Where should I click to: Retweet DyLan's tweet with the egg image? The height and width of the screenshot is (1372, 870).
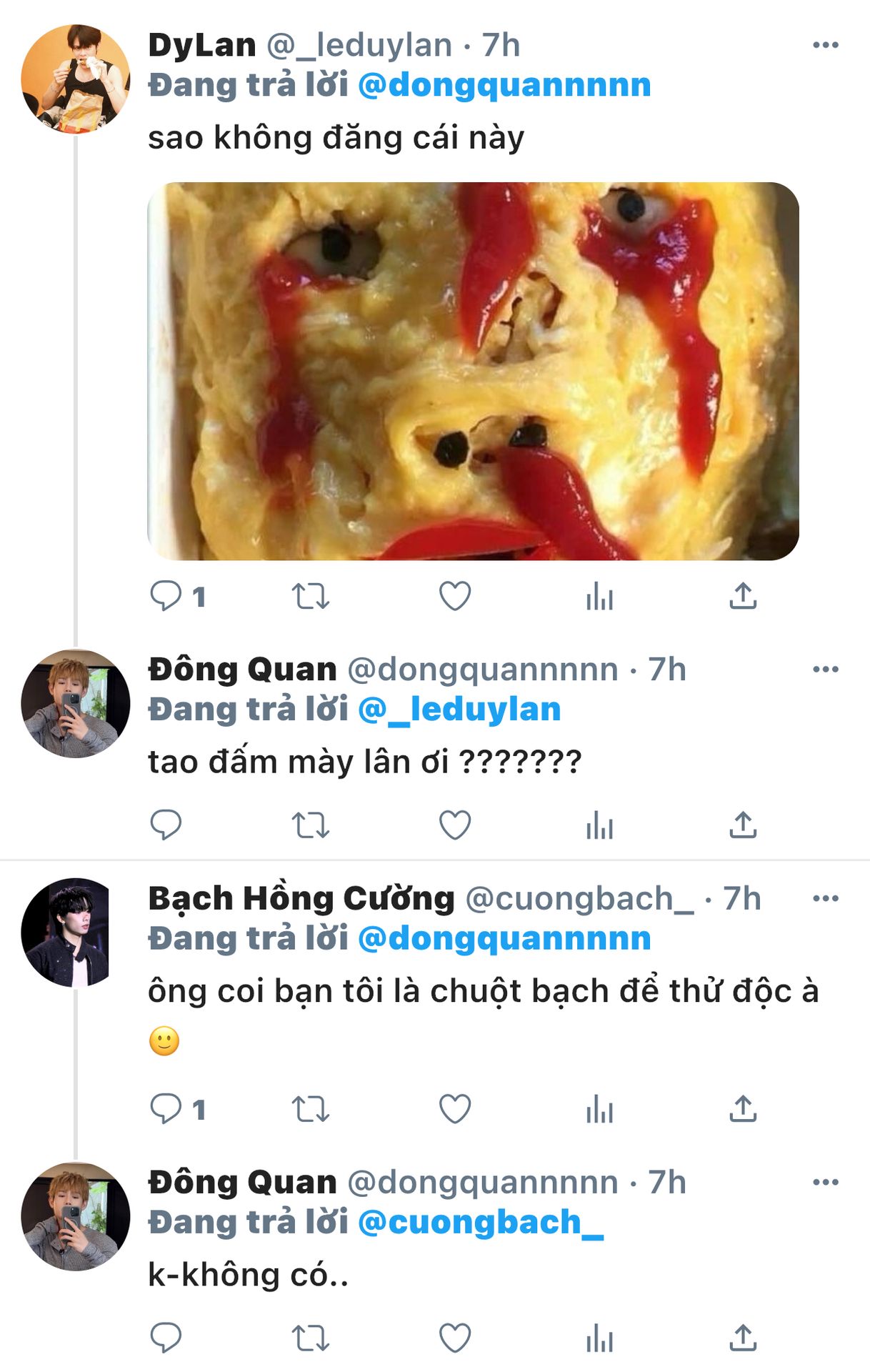(x=310, y=596)
